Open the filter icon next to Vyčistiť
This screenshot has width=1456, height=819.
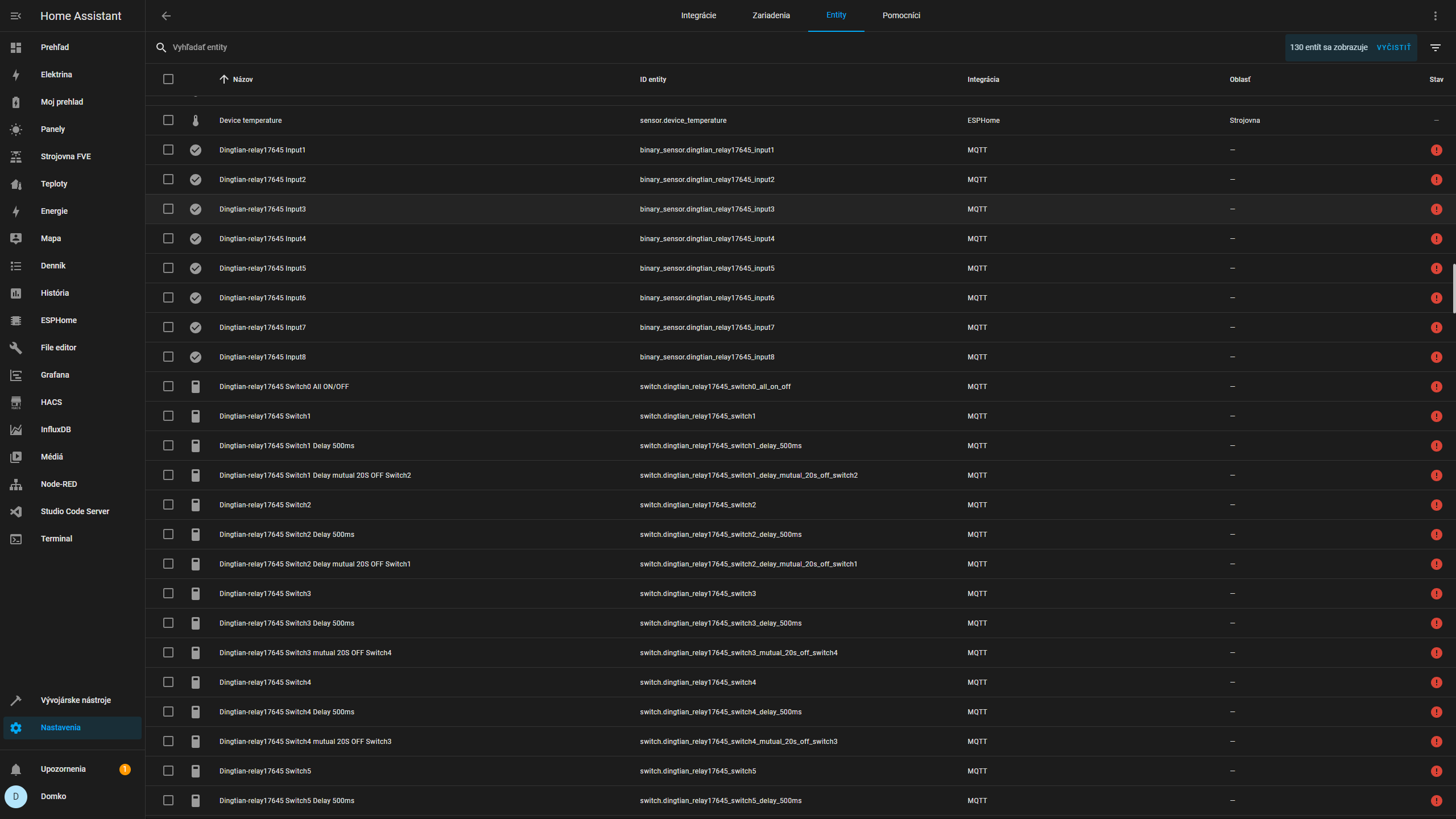pyautogui.click(x=1436, y=48)
